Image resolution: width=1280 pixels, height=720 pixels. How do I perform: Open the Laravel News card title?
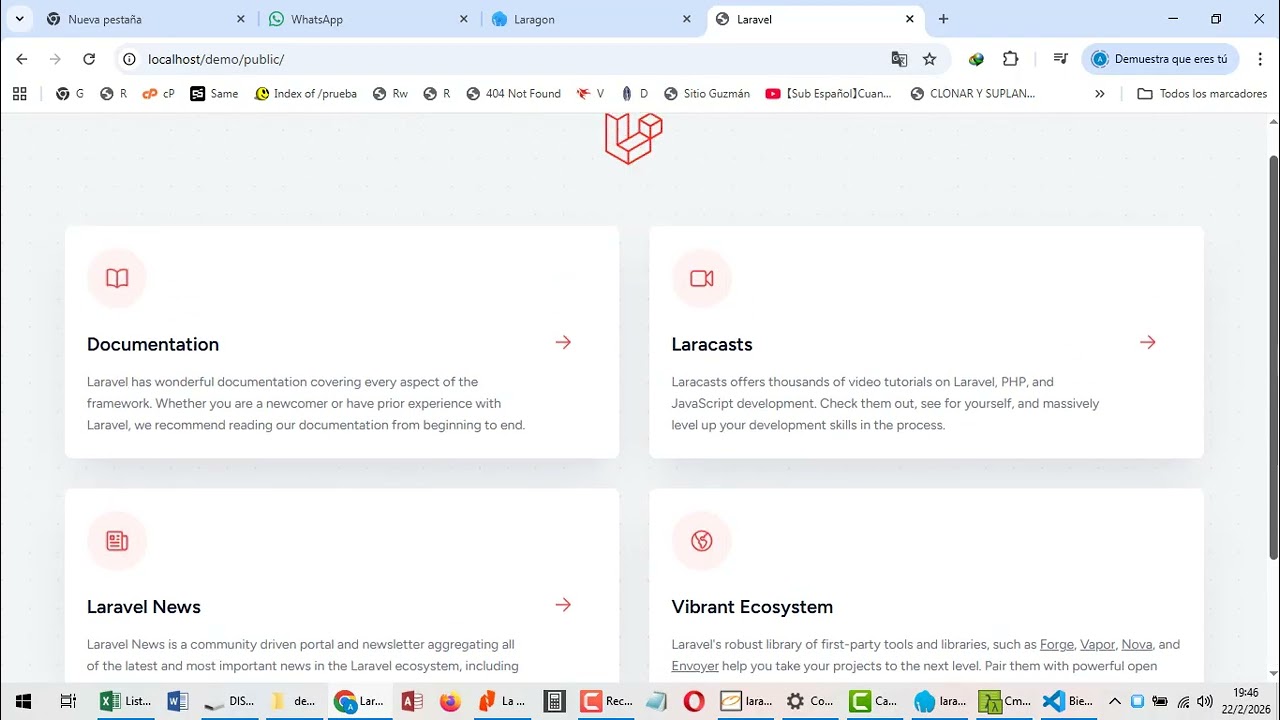(x=144, y=607)
